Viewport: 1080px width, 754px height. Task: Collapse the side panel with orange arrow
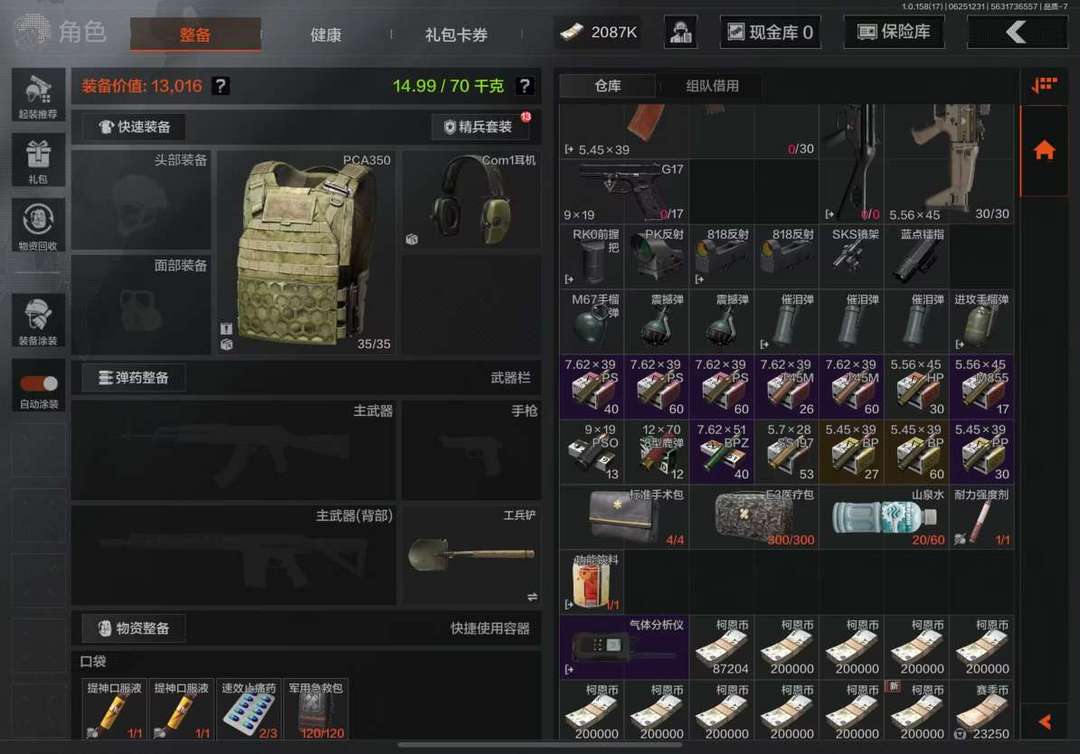1045,721
